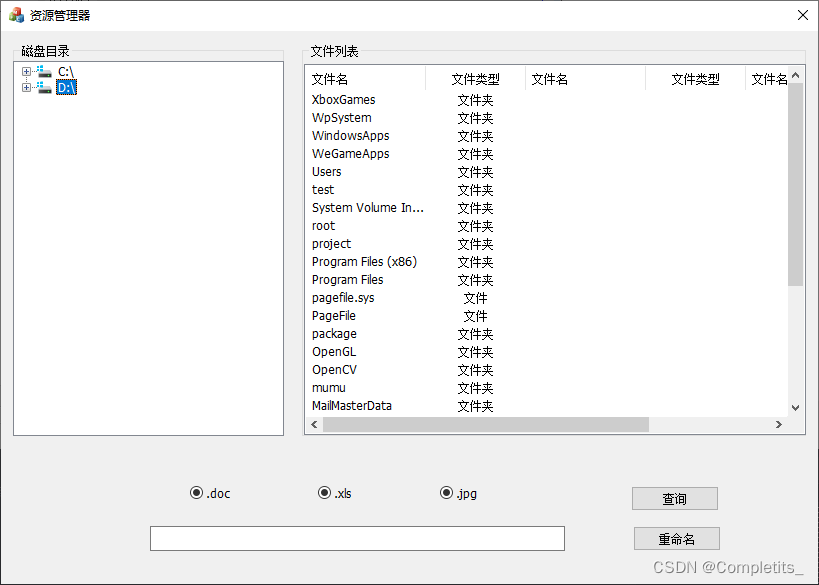Image resolution: width=819 pixels, height=585 pixels.
Task: Click the horizontal scrollbar right arrow
Action: [x=779, y=425]
